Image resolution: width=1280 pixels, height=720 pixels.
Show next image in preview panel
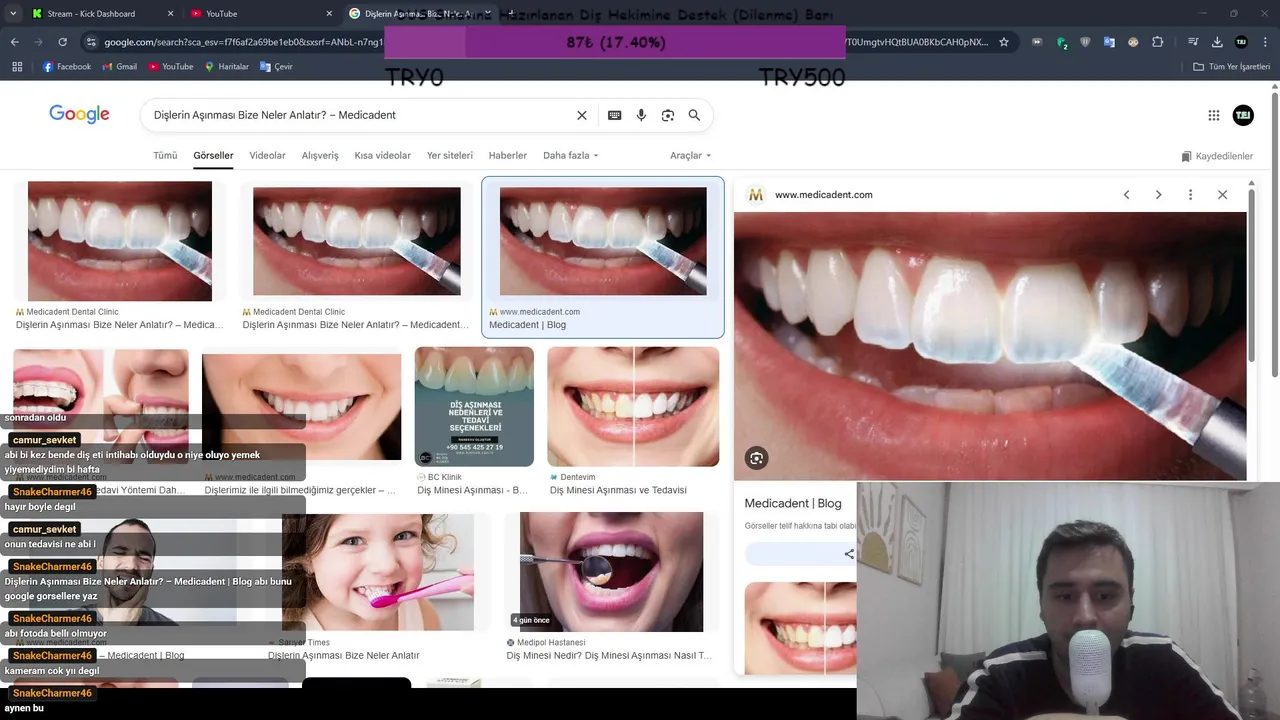click(1158, 195)
